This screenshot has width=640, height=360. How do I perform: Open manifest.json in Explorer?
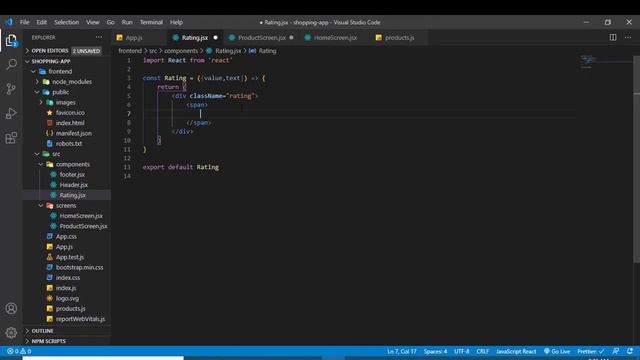click(73, 133)
